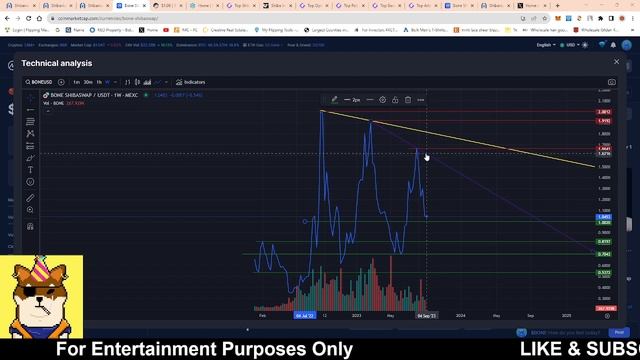
Task: Select the ruler measure tool
Action: (30, 198)
